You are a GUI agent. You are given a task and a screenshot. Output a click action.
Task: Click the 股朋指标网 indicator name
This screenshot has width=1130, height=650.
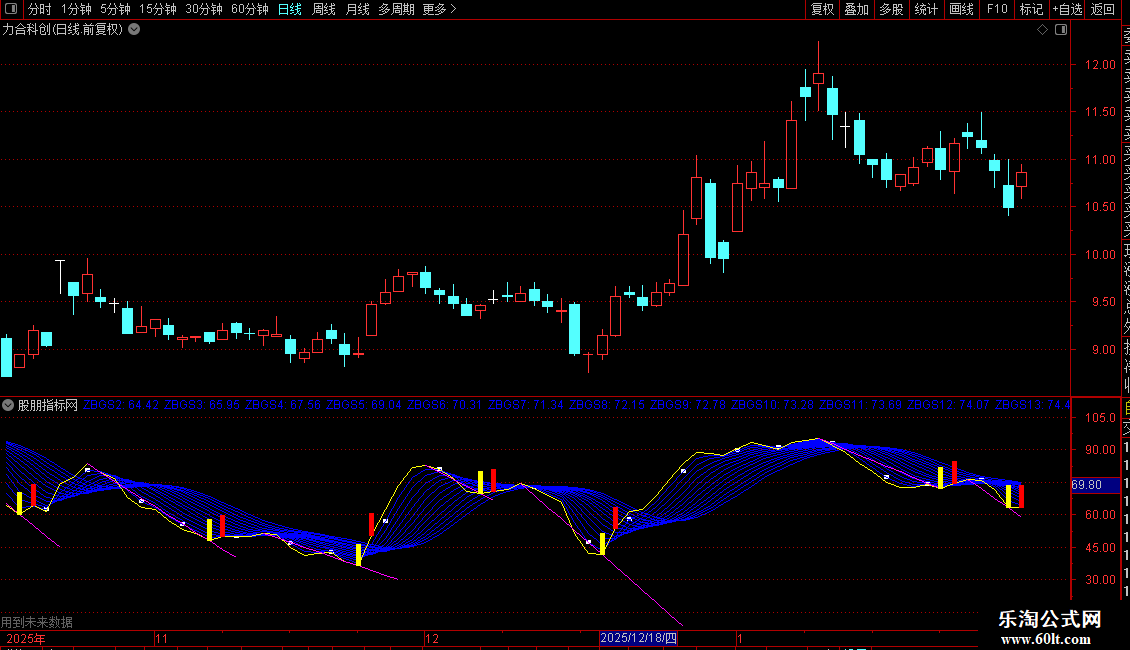pyautogui.click(x=48, y=406)
